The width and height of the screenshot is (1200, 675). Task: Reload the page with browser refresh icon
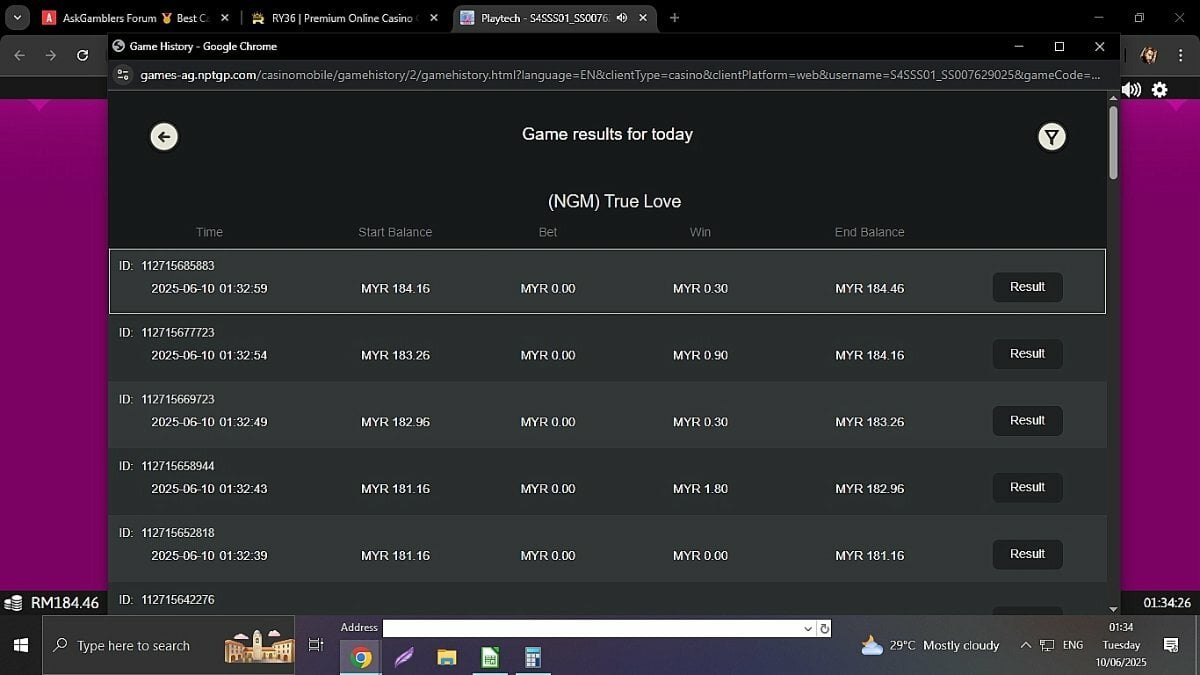[x=82, y=56]
